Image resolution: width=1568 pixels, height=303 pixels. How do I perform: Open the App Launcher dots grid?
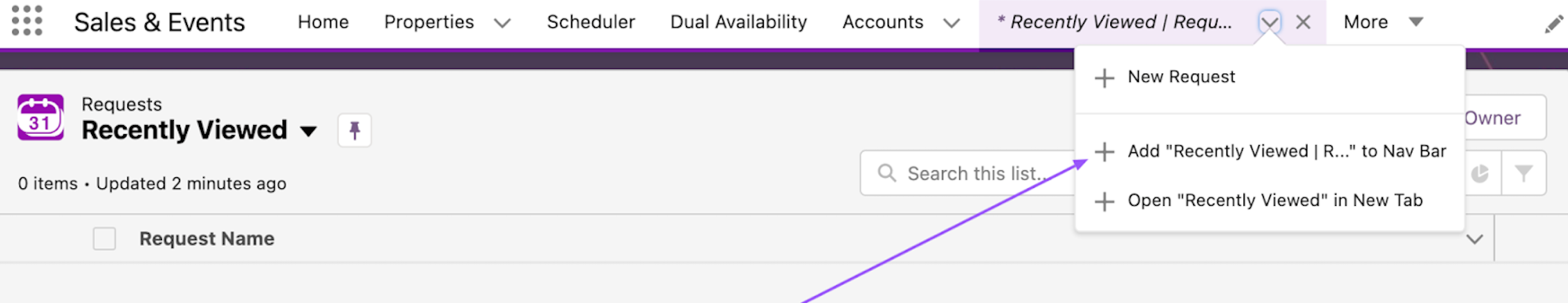click(27, 21)
